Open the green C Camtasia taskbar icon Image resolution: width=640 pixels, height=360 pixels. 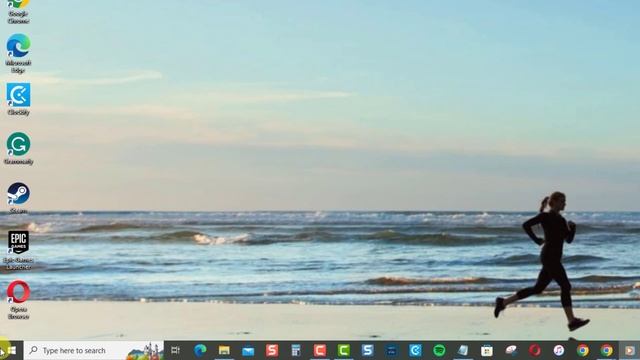tap(344, 351)
